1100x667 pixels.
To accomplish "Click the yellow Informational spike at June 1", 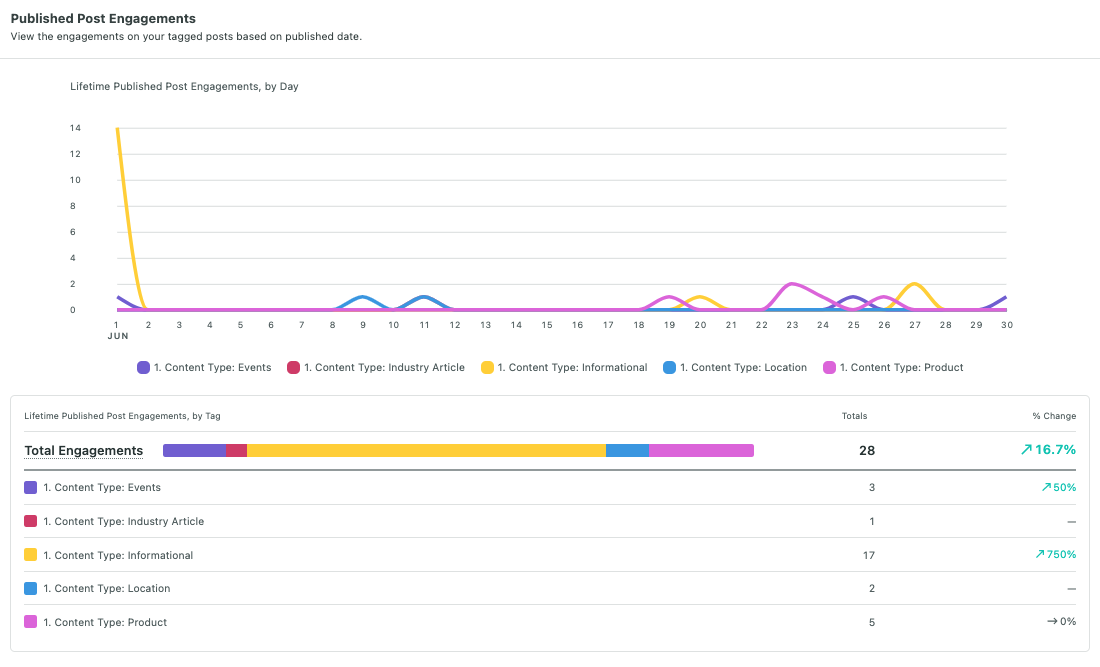I will 118,129.
